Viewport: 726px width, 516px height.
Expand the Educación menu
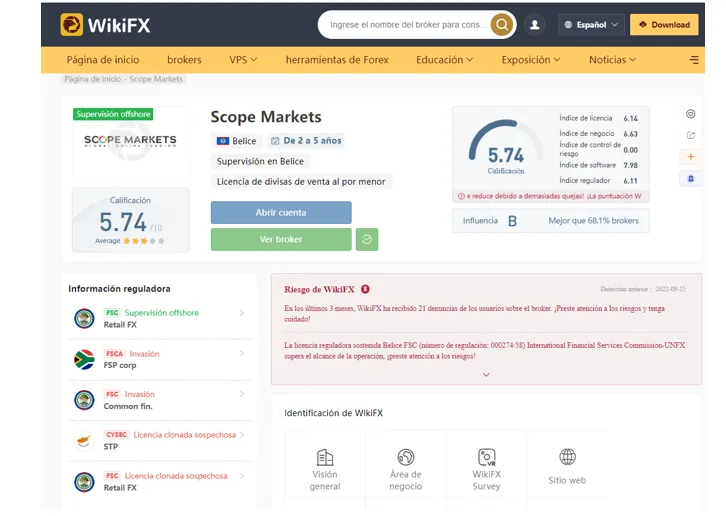[444, 60]
